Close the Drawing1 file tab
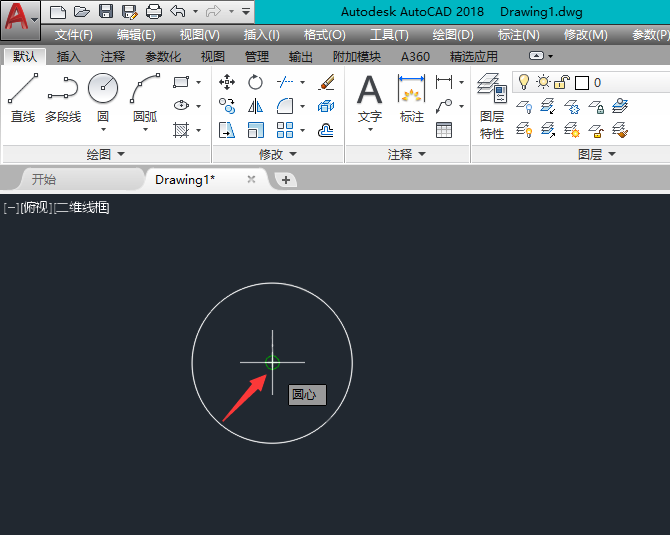The image size is (670, 535). point(251,179)
